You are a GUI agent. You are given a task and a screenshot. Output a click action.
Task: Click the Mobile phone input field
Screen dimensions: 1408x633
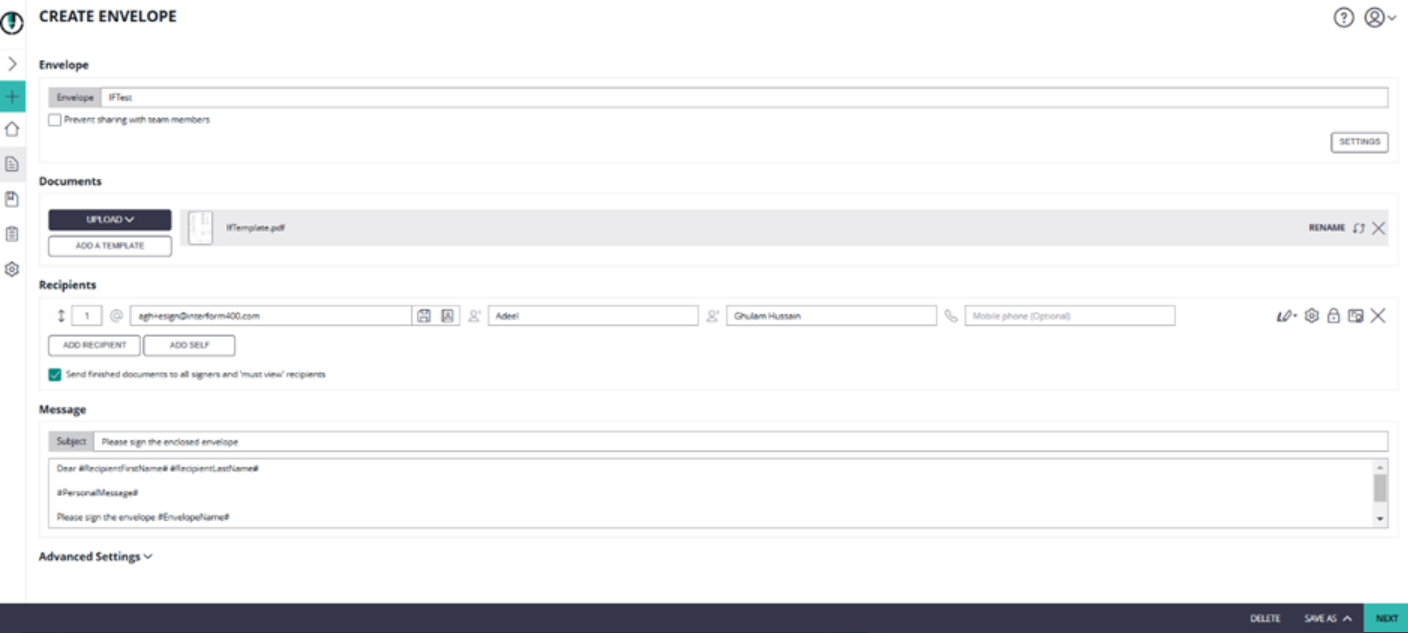tap(1069, 316)
